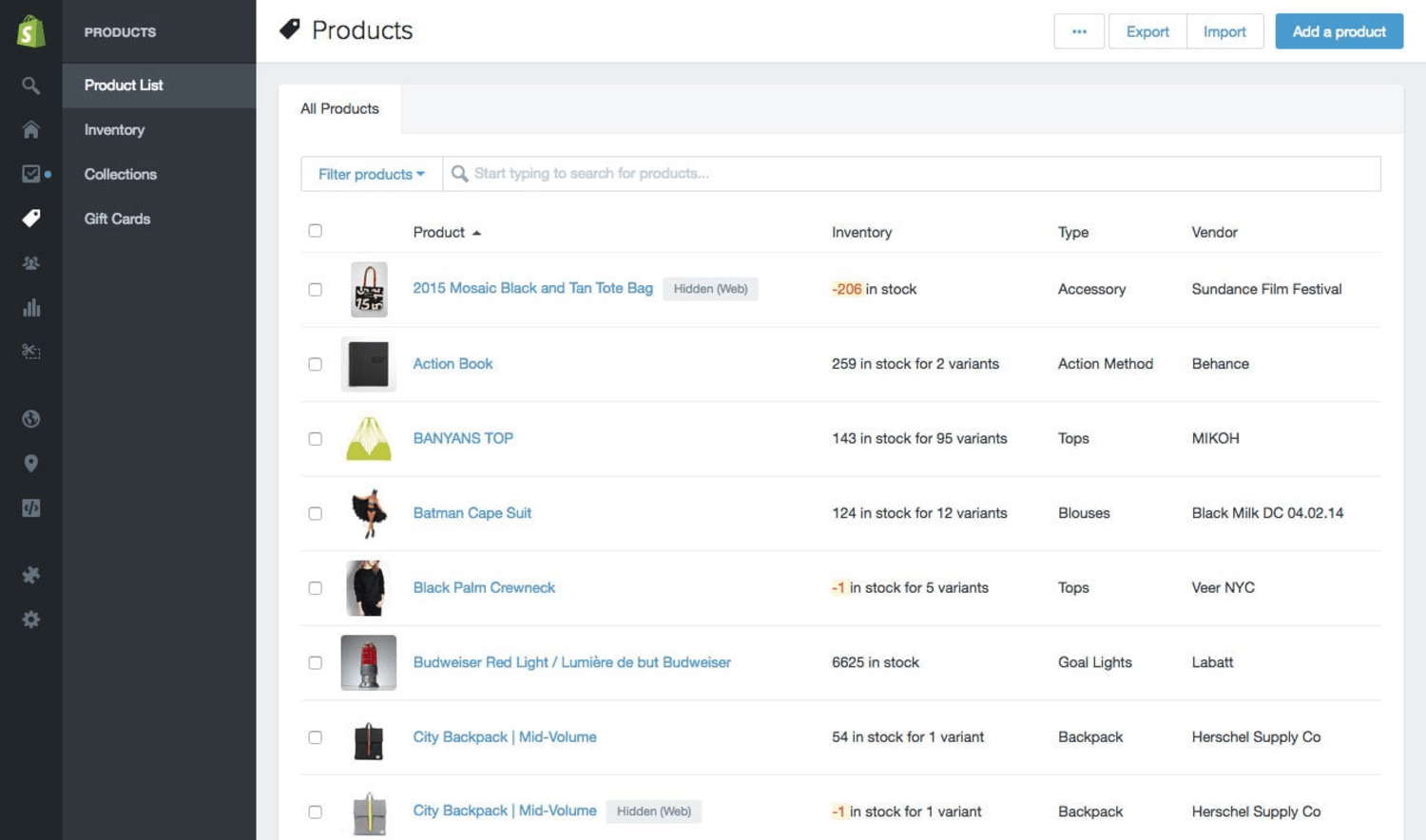
Task: Check the Action Book row checkbox
Action: tap(315, 364)
